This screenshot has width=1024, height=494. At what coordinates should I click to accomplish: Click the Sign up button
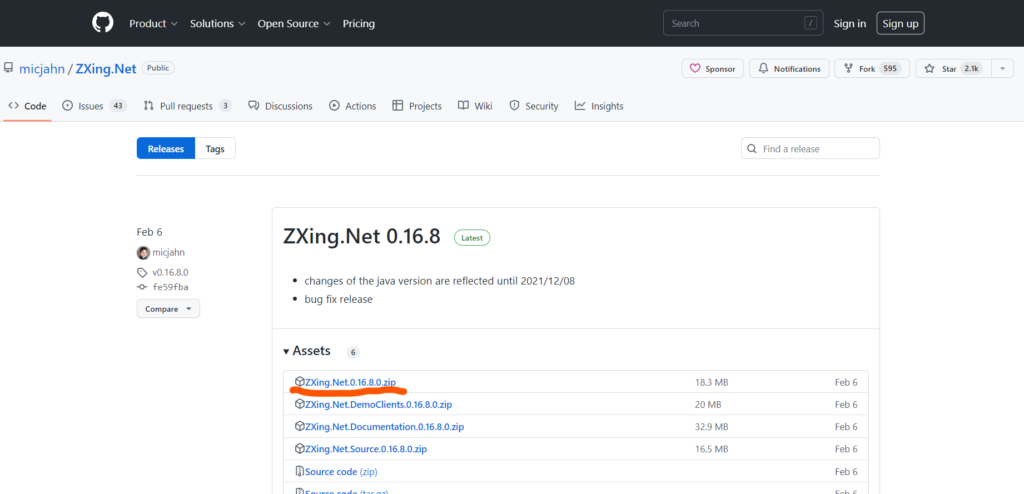click(x=901, y=24)
